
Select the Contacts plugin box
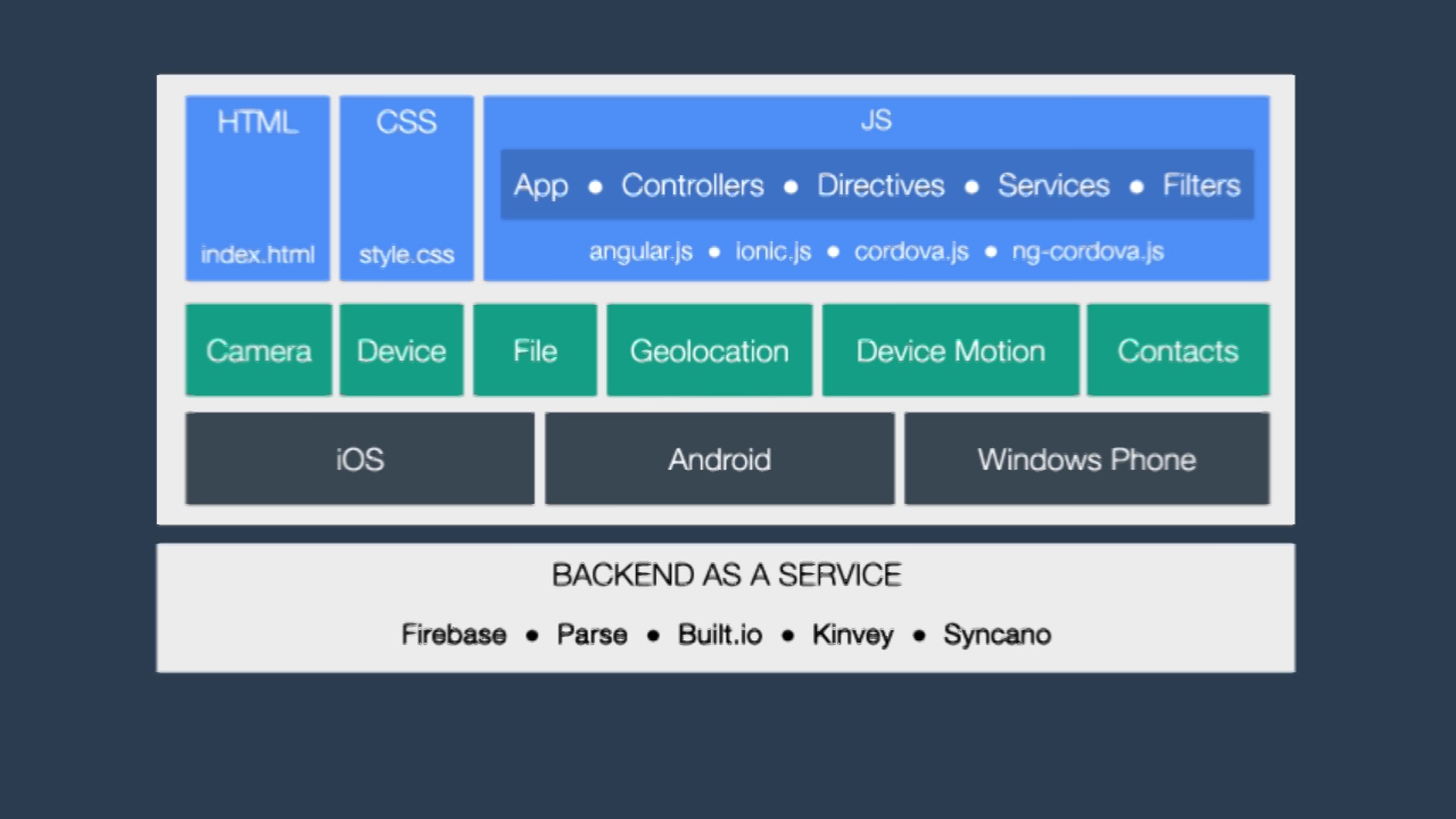pos(1178,350)
